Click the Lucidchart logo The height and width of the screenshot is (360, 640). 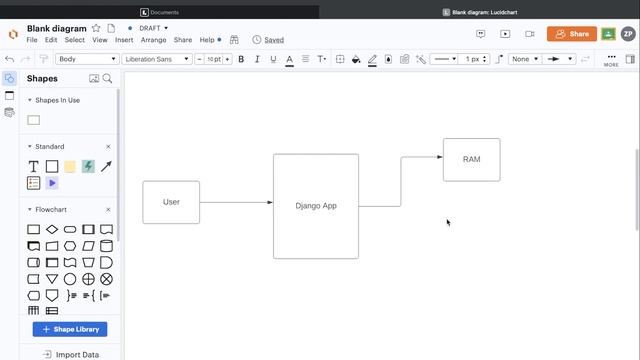coord(13,34)
